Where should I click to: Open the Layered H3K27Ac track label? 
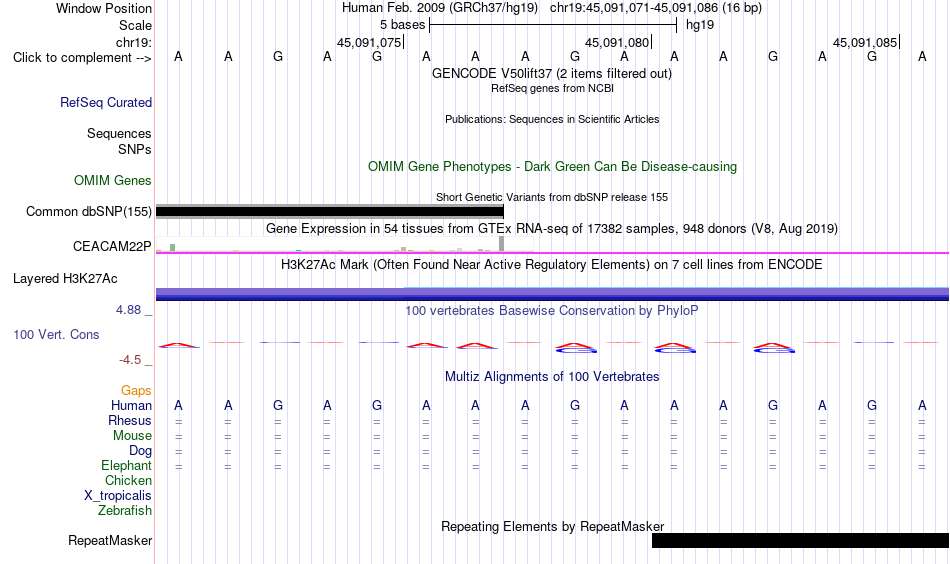pos(65,279)
